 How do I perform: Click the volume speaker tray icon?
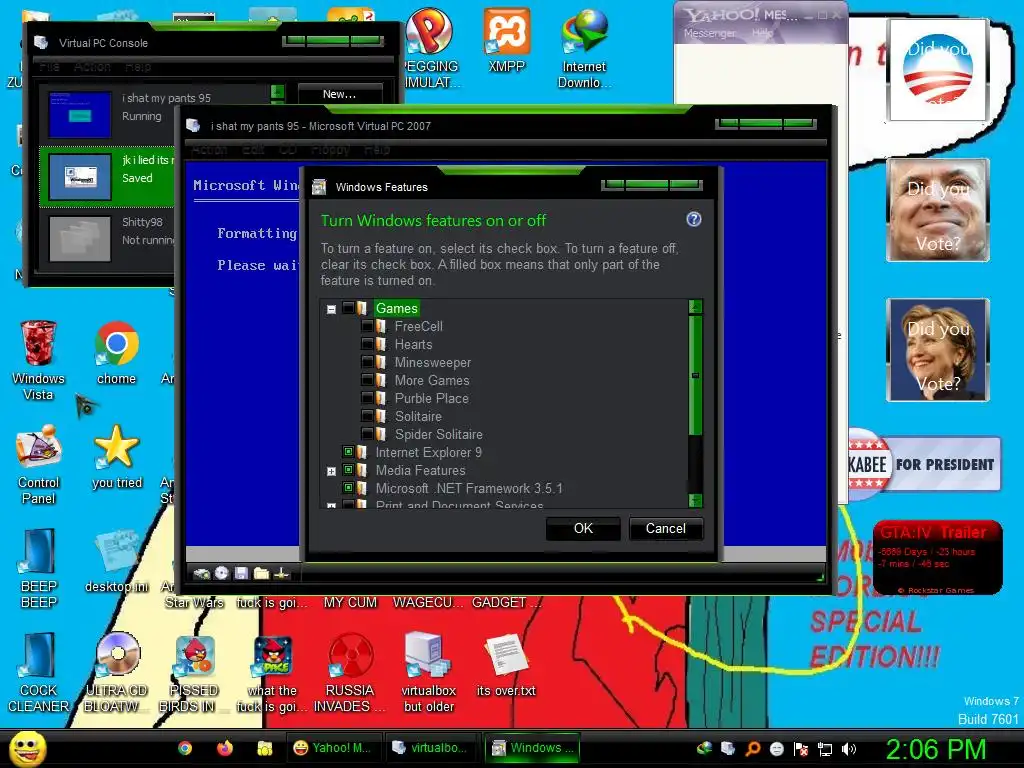(x=848, y=749)
